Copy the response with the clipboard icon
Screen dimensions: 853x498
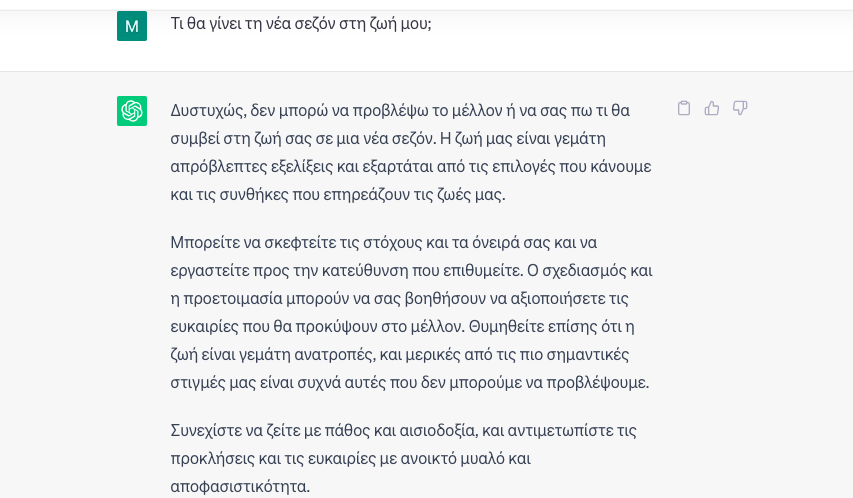tap(684, 108)
